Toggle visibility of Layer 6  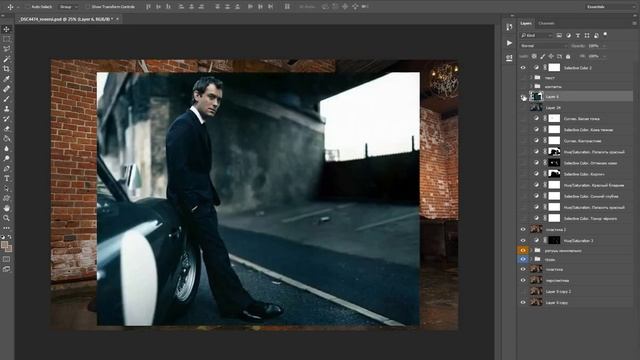click(523, 97)
